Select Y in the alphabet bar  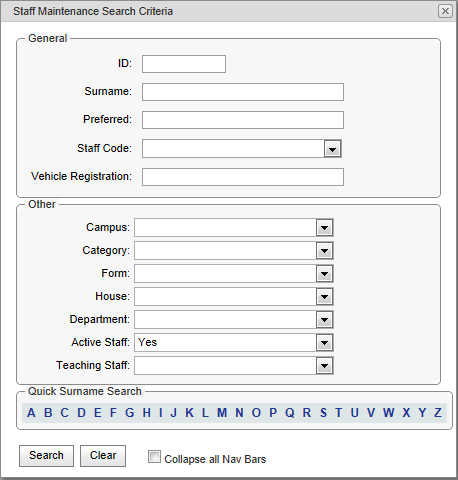click(422, 413)
